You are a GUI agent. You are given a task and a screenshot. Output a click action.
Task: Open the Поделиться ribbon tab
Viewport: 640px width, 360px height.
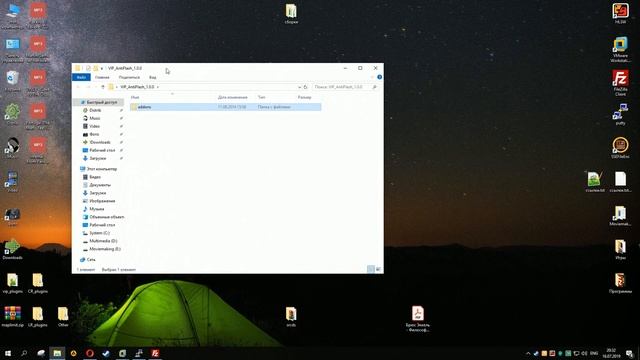[129, 77]
